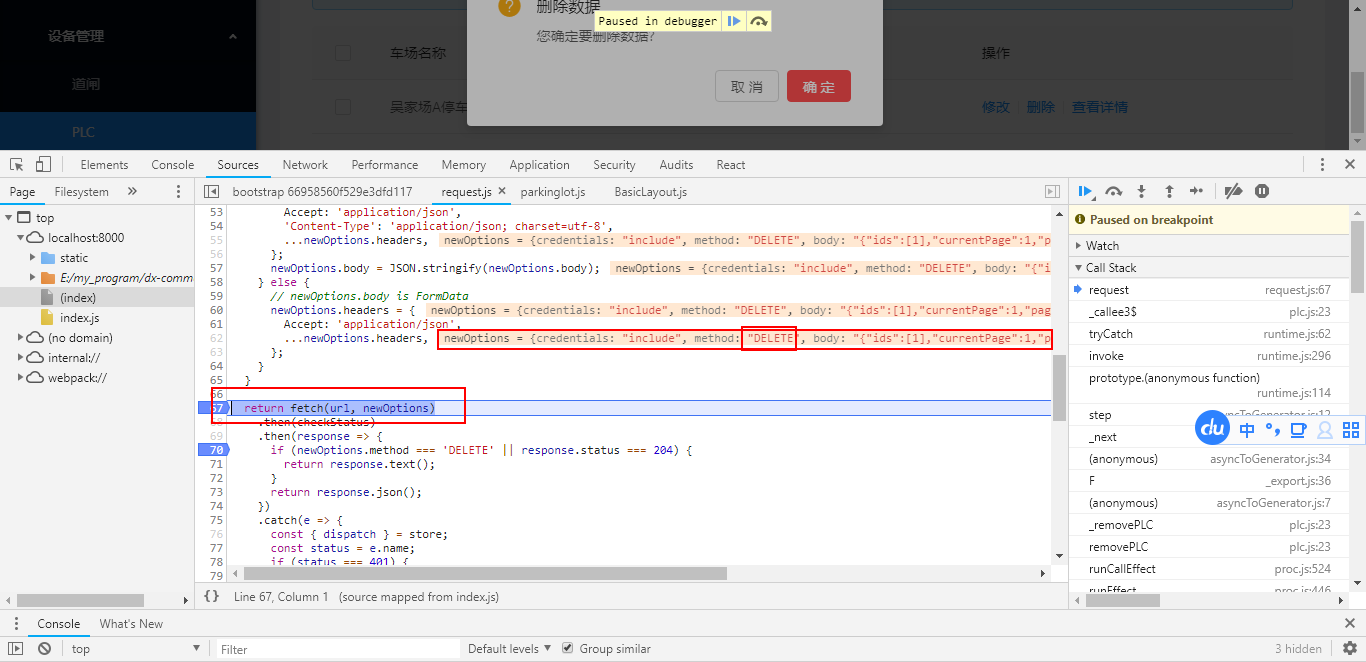Click the 查看详情 link
1366x662 pixels.
coord(1099,106)
